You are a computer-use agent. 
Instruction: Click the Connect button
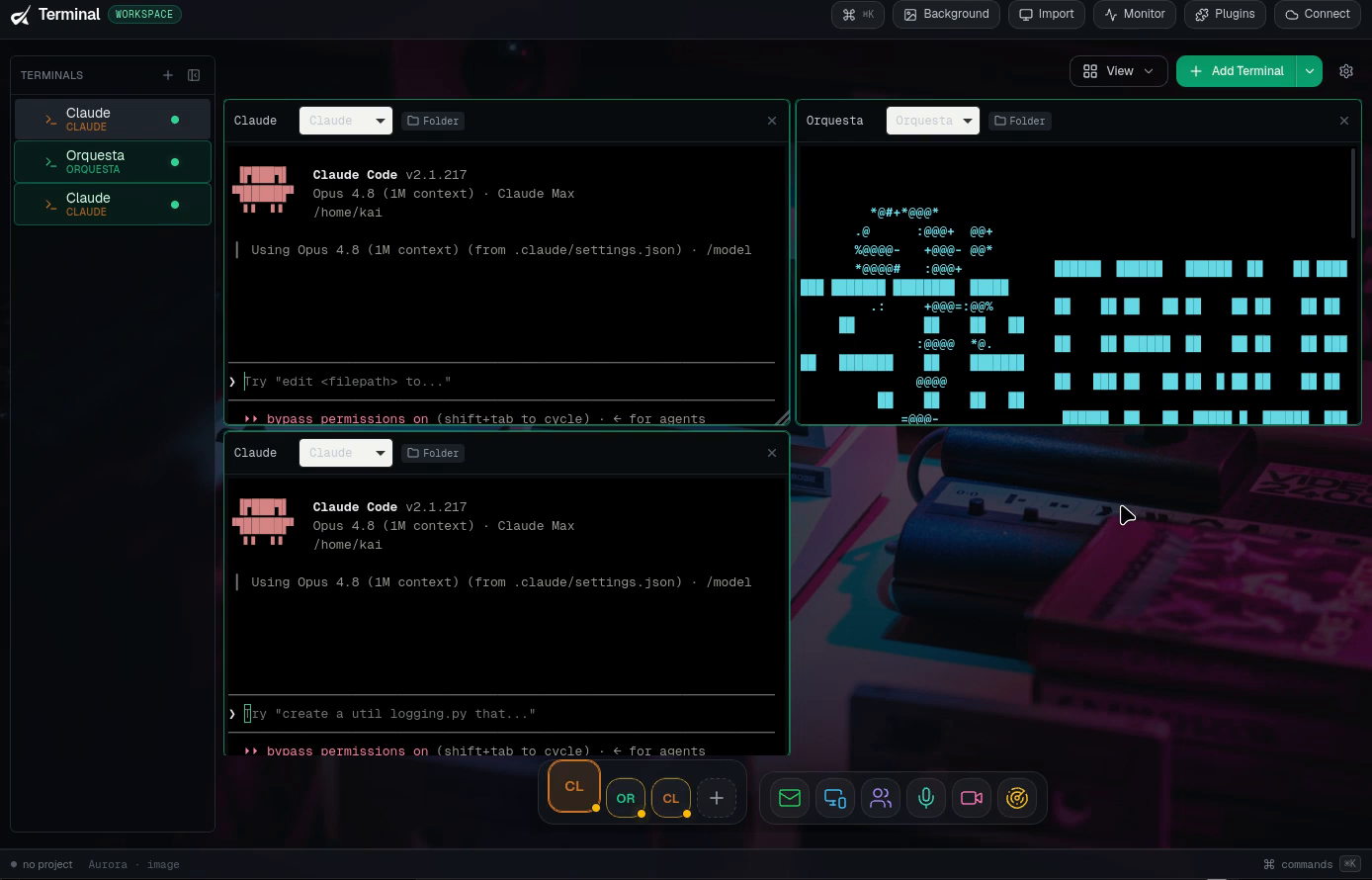click(1318, 14)
